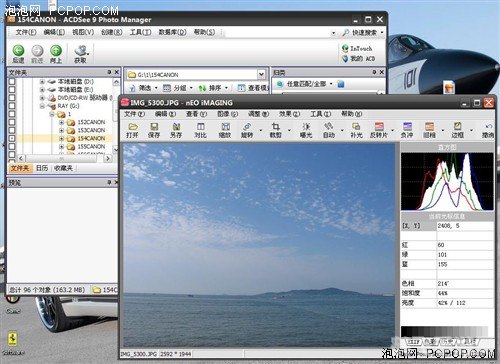This screenshot has height=364, width=500.
Task: Open ACDSee's 视图(V) menu
Action: coord(83,32)
